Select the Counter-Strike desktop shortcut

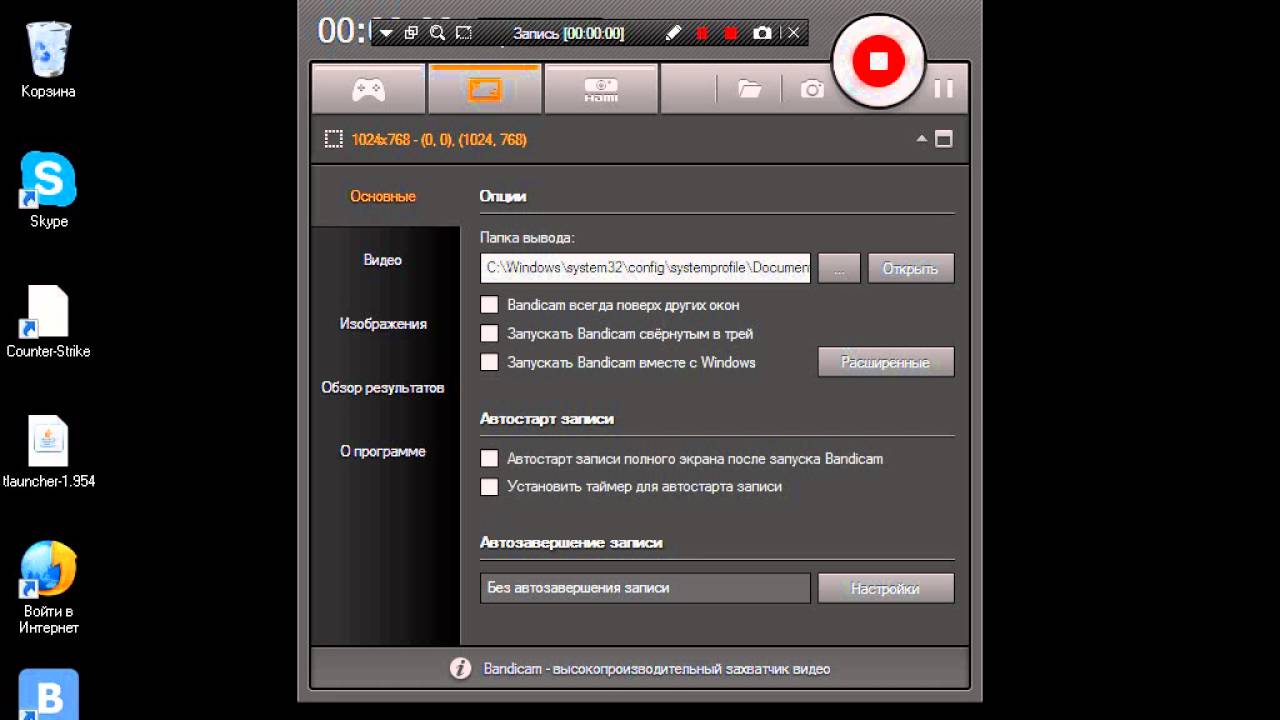point(48,322)
